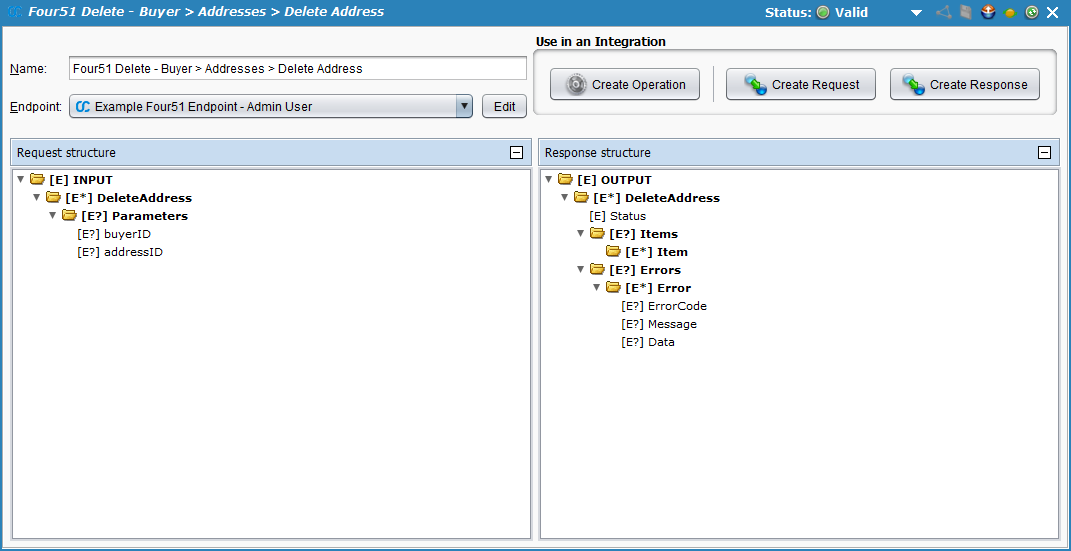Image resolution: width=1071 pixels, height=551 pixels.
Task: Collapse the INPUT node in request tree
Action: (21, 180)
